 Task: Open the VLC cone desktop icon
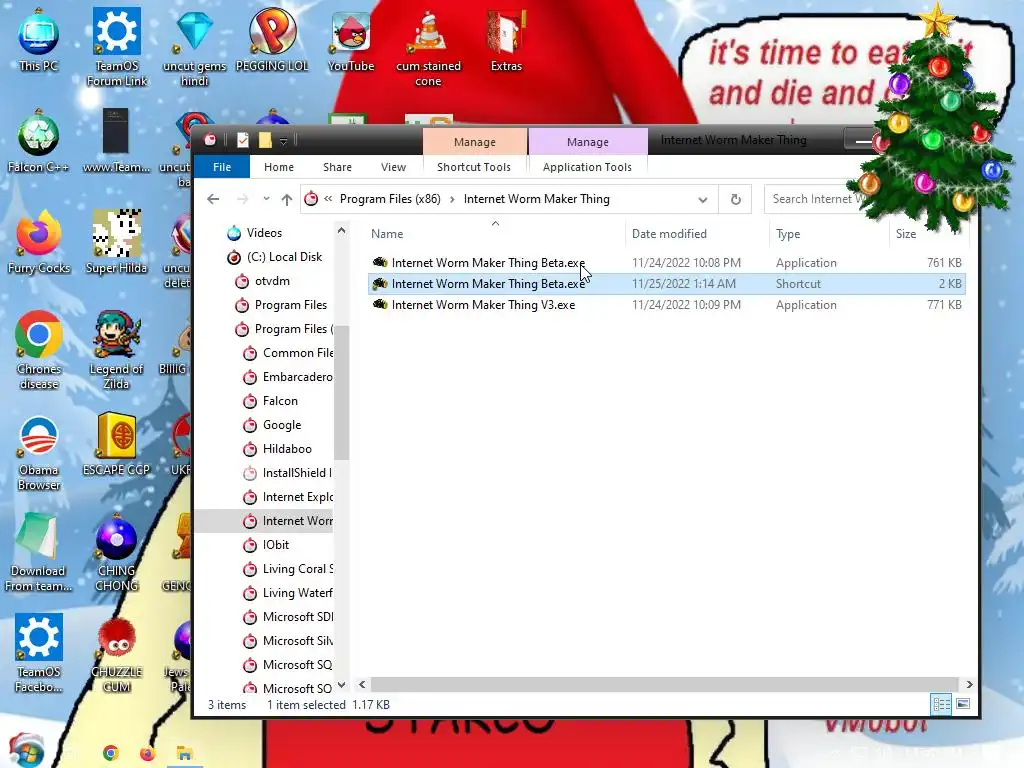pyautogui.click(x=428, y=47)
